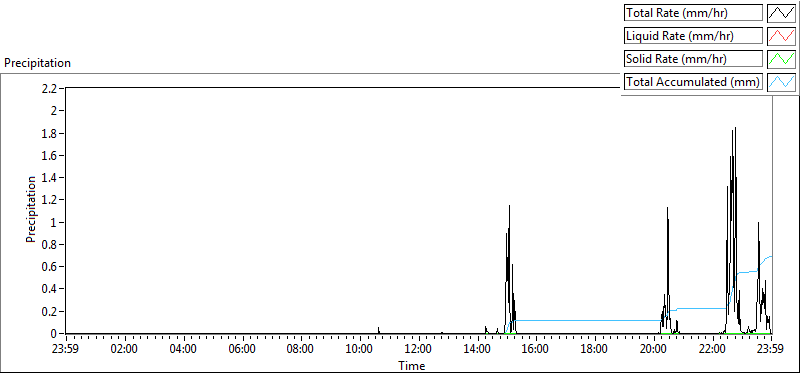Click the 22:00 x-axis time label
The height and width of the screenshot is (373, 800).
pos(712,350)
